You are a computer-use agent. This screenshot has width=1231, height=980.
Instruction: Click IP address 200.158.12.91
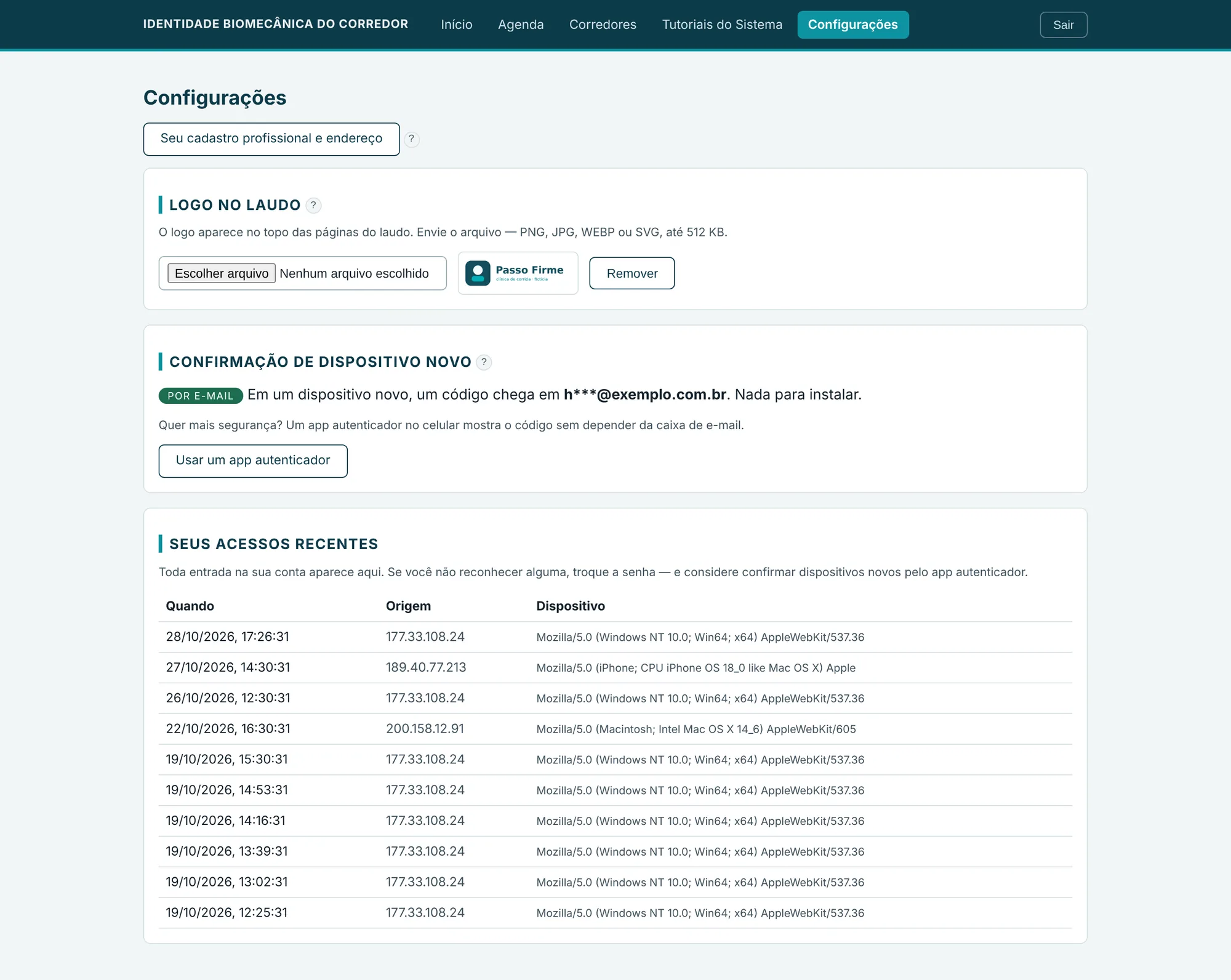425,729
